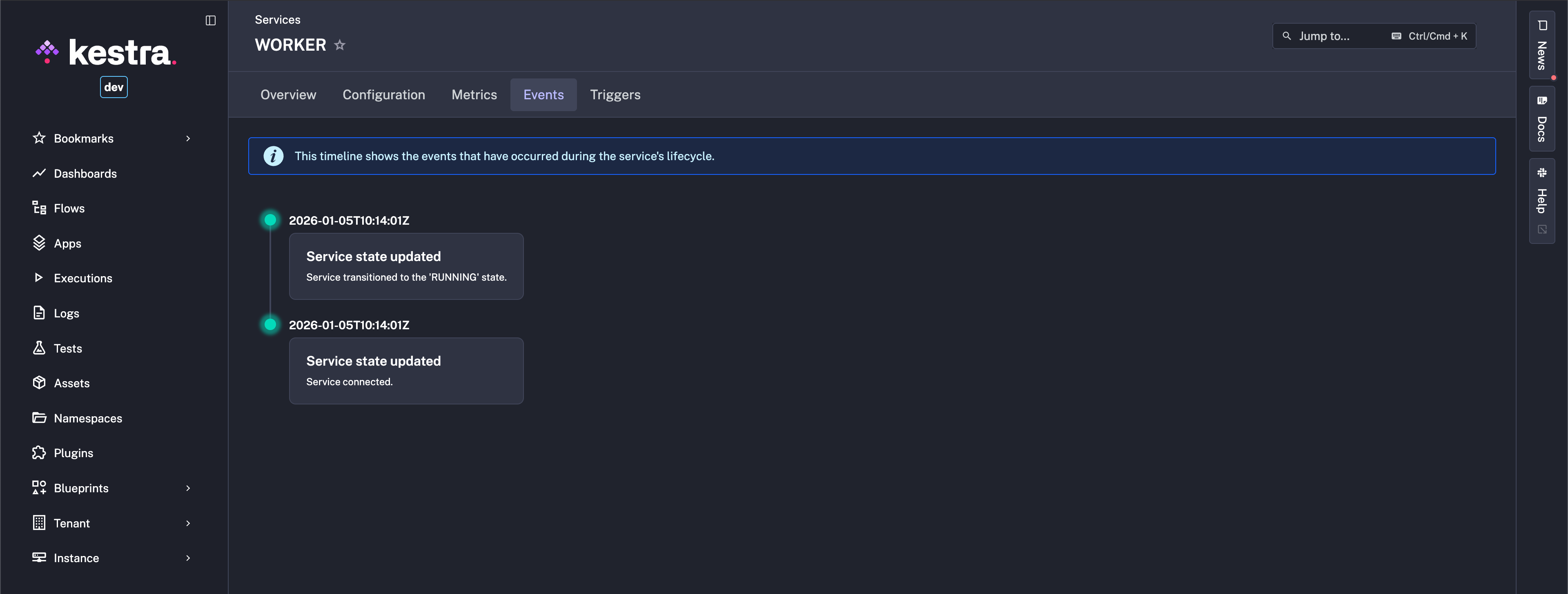The width and height of the screenshot is (1568, 594).
Task: Open Plugins puzzle icon
Action: [39, 453]
